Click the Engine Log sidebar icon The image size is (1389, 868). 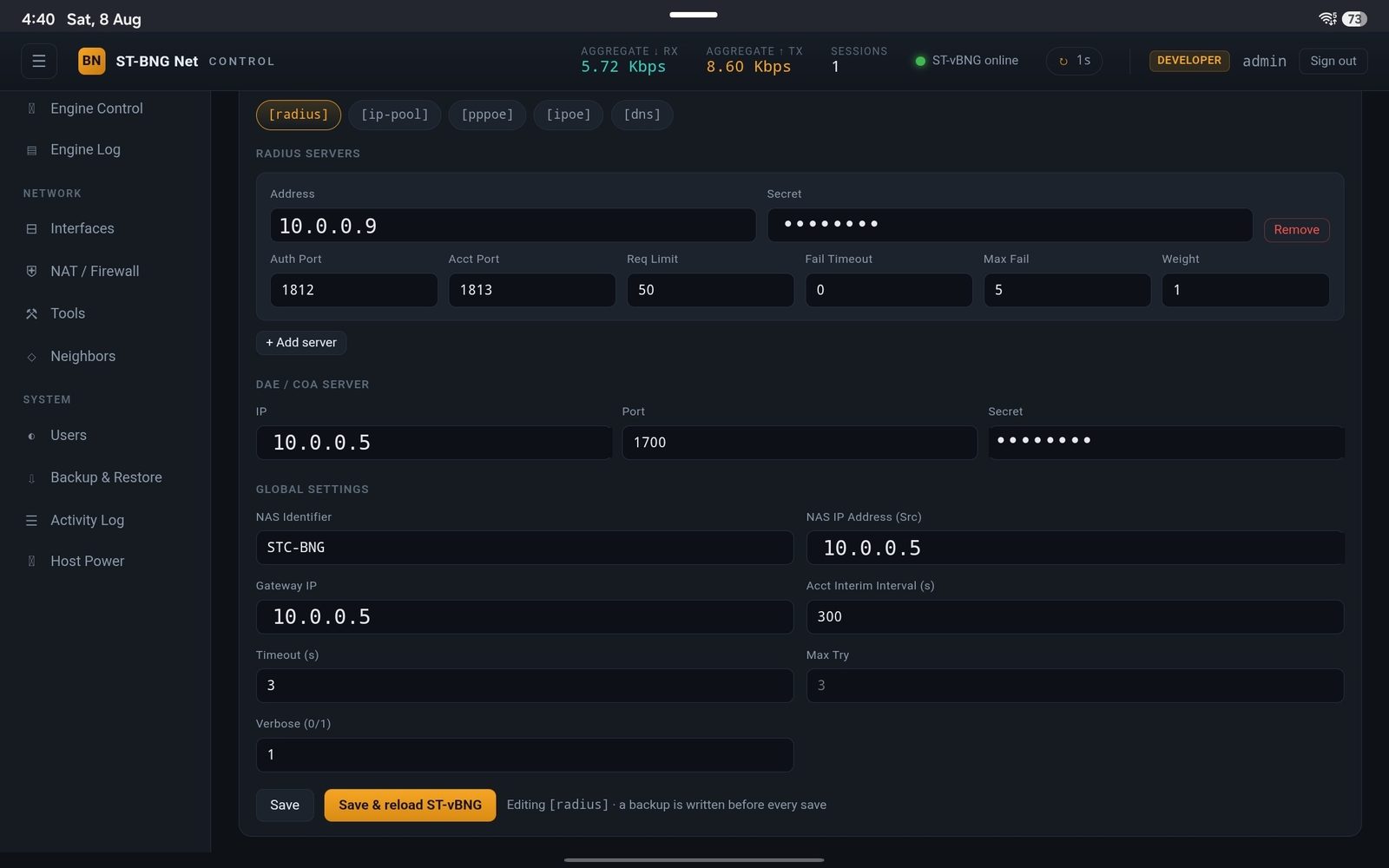tap(31, 150)
